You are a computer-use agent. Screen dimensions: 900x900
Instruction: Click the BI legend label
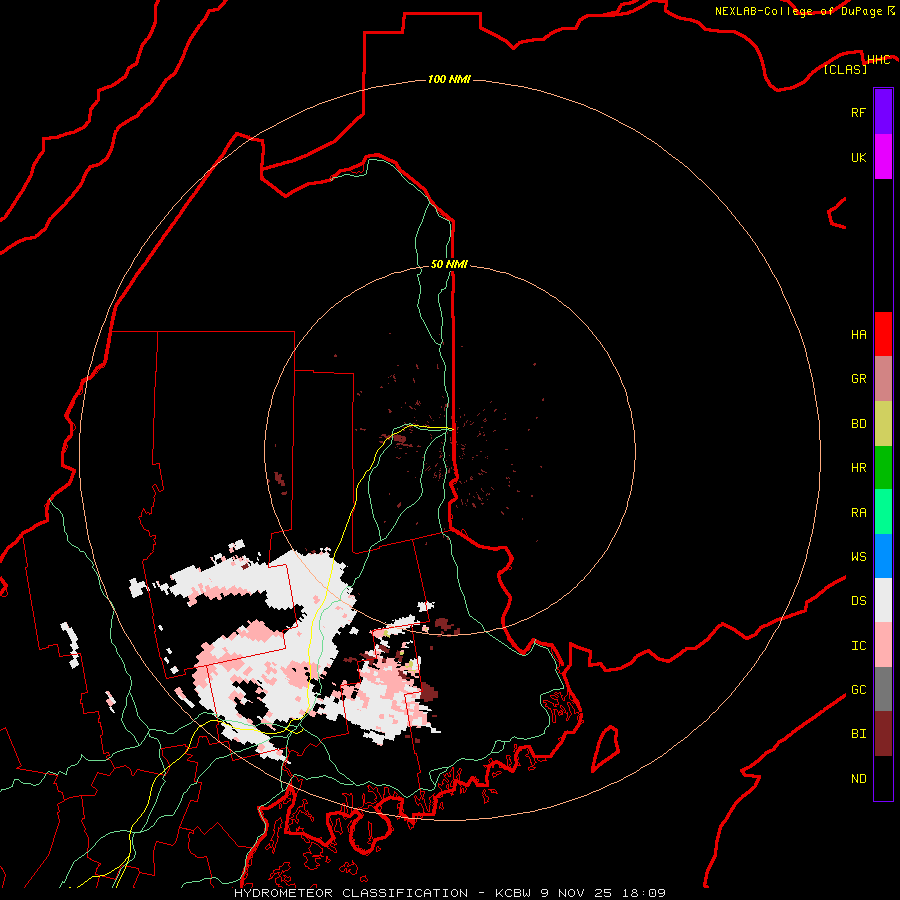click(x=858, y=734)
